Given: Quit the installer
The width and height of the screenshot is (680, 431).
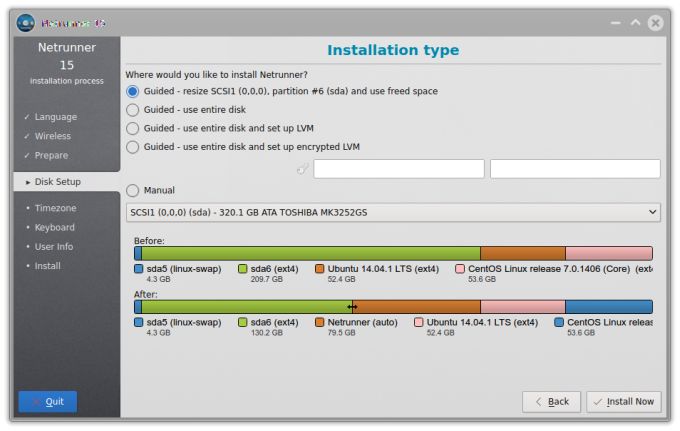Looking at the screenshot, I should pos(48,402).
